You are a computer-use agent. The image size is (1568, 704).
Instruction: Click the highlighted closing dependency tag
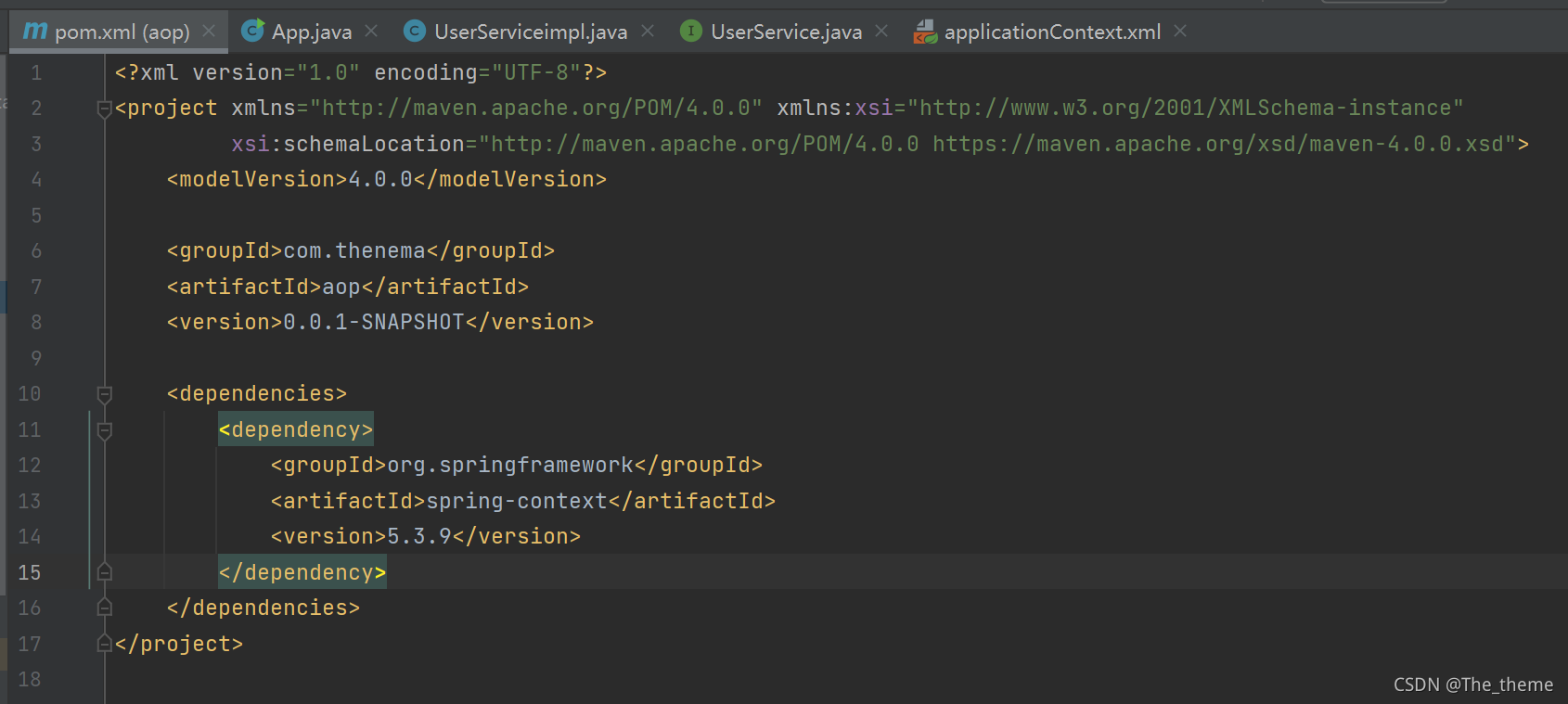(302, 572)
